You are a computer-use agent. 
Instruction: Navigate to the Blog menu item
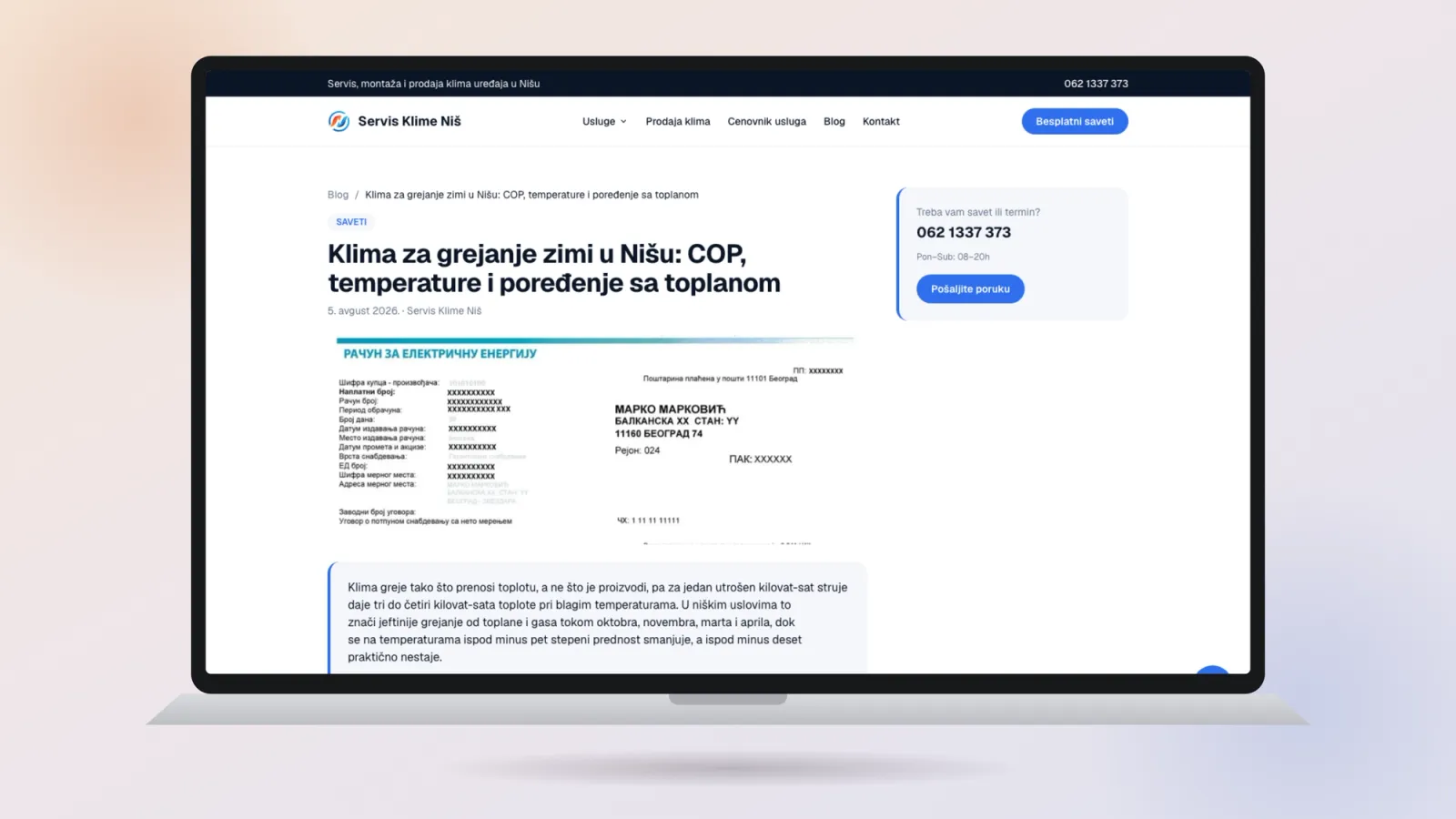point(834,121)
